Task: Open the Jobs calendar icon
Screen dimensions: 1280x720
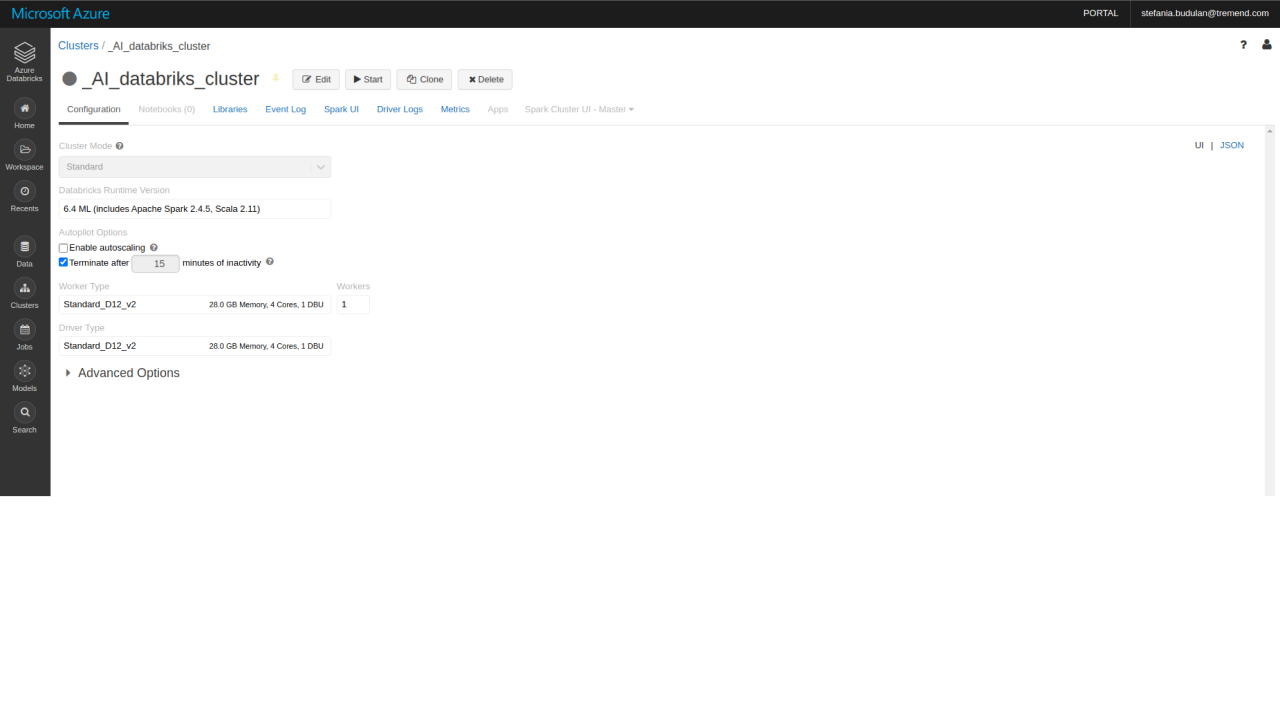Action: pos(25,329)
